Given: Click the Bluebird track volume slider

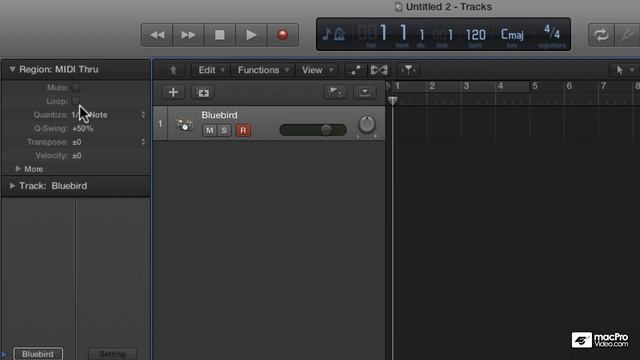Looking at the screenshot, I should (x=313, y=130).
